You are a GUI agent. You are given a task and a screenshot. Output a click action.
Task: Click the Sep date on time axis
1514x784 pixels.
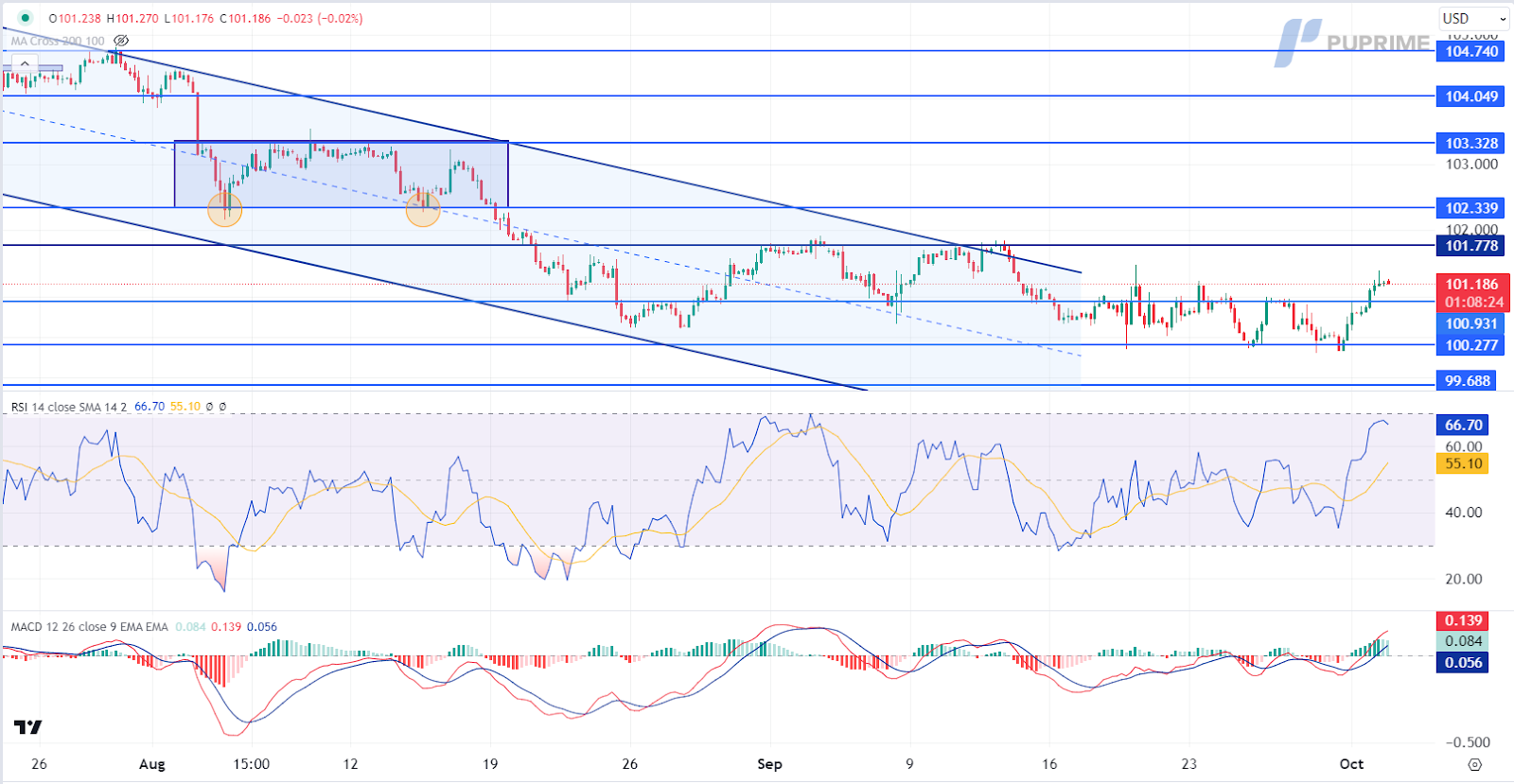(769, 764)
